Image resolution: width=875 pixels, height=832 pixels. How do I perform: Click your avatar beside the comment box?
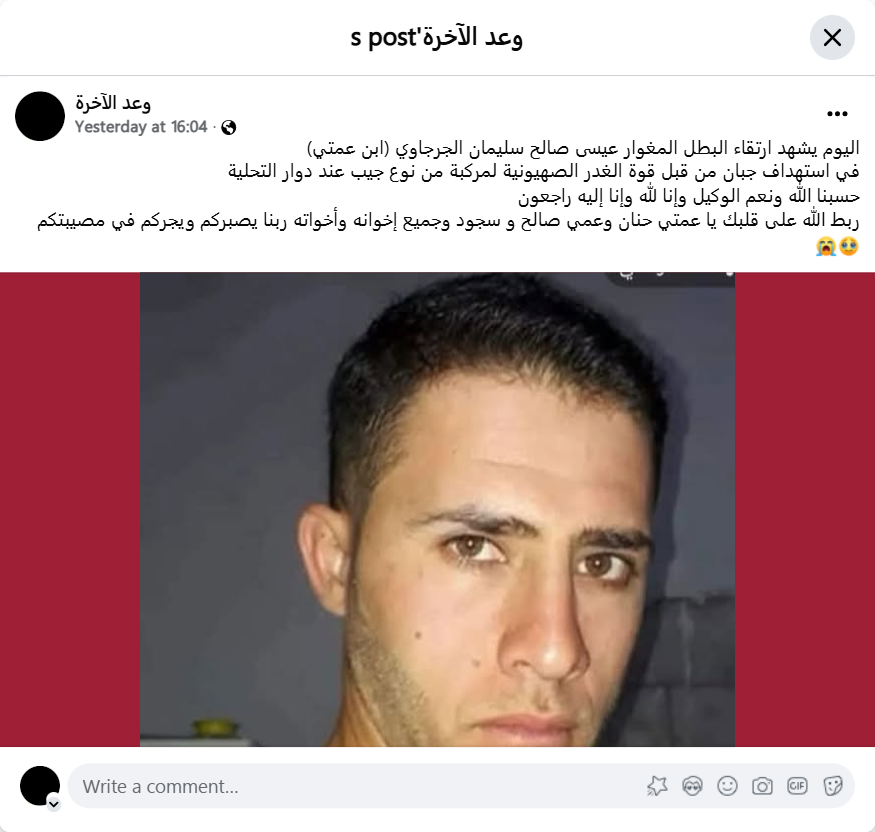point(40,786)
